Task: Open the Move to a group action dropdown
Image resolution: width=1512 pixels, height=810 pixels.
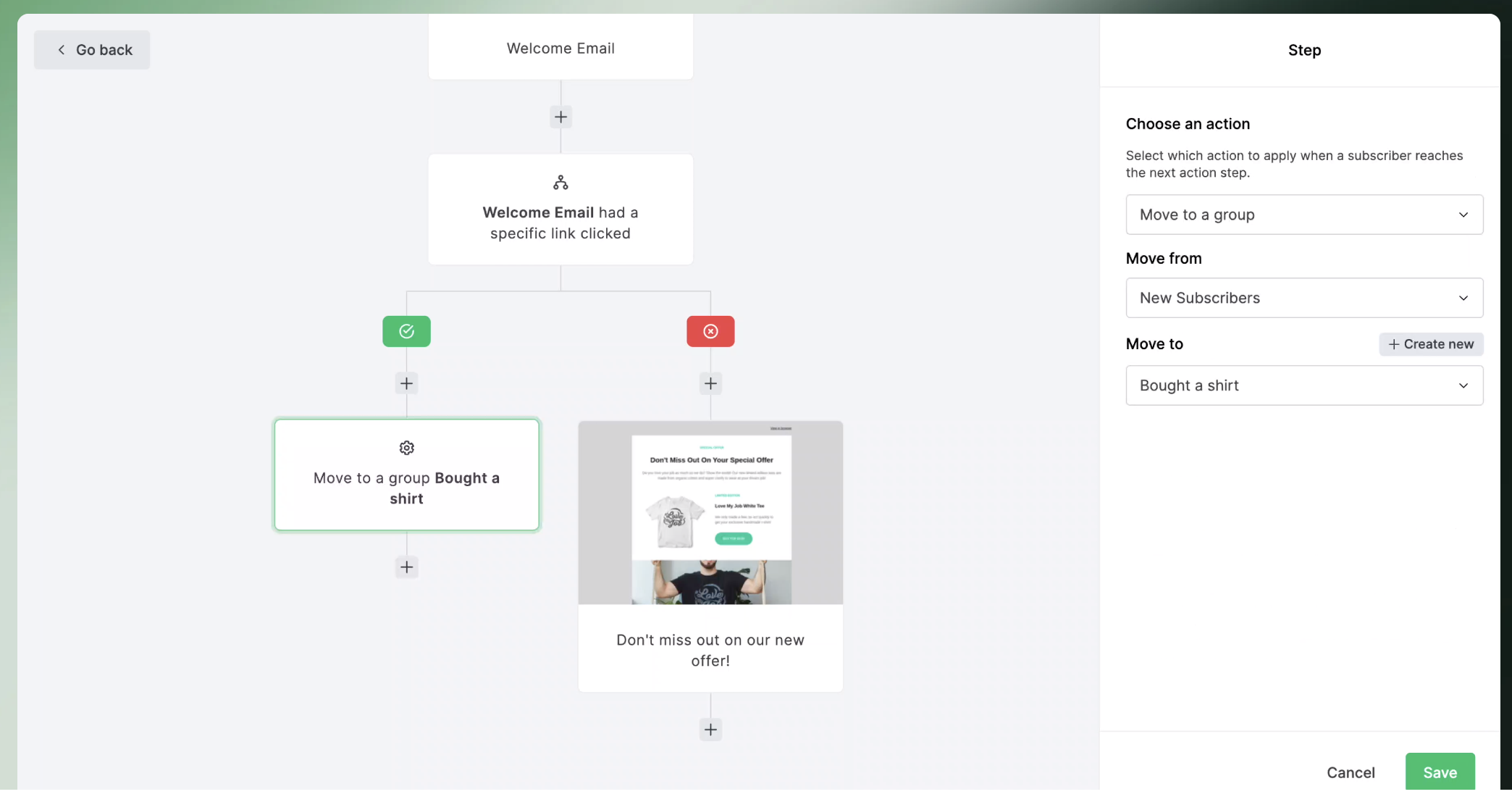Action: tap(1304, 214)
